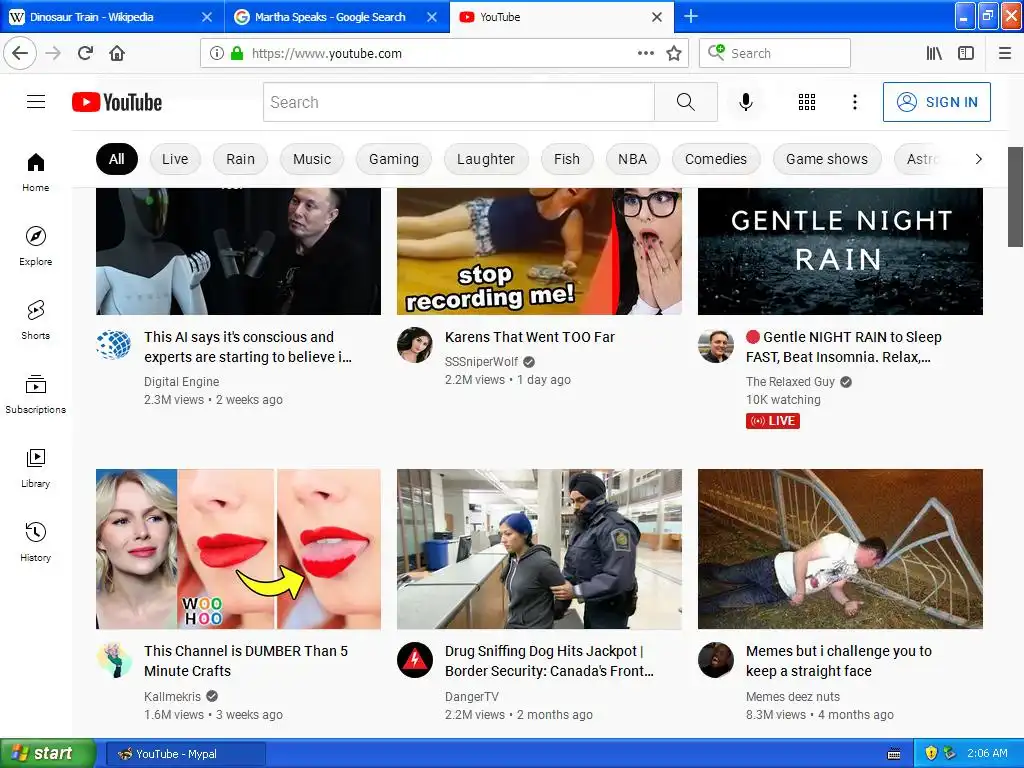1024x768 pixels.
Task: Click the browser toolbar search box
Action: pyautogui.click(x=775, y=53)
